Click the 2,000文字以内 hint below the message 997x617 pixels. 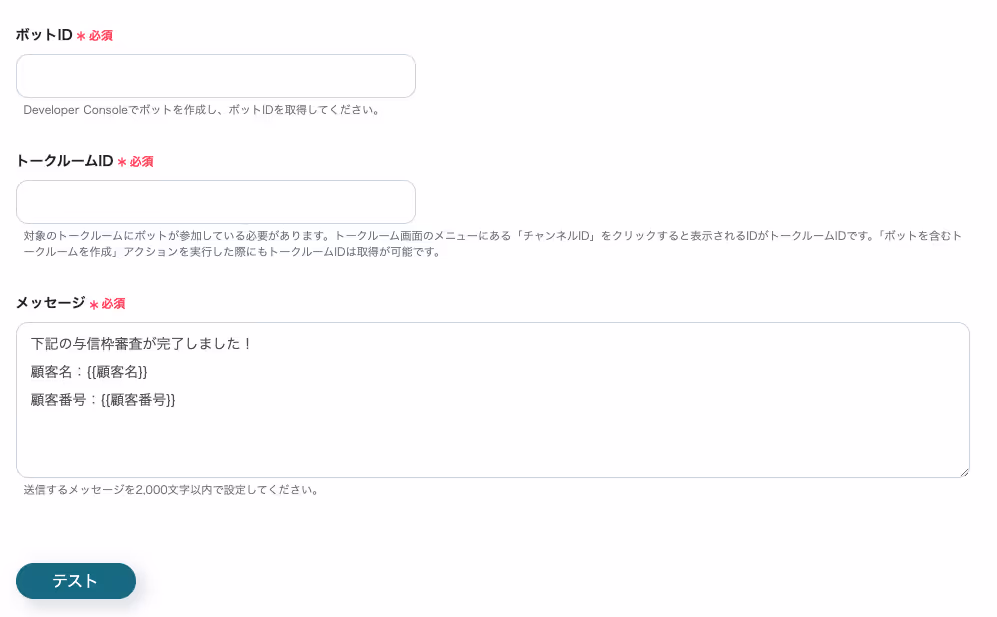[x=170, y=490]
